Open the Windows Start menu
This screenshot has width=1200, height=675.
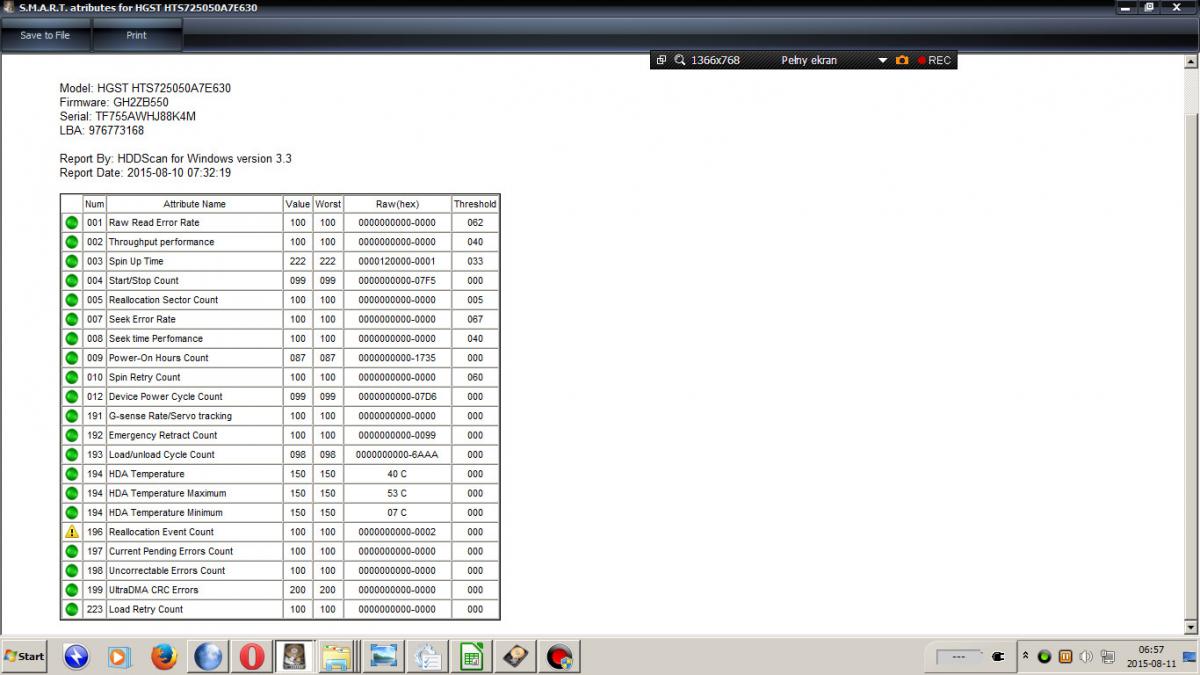[25, 656]
